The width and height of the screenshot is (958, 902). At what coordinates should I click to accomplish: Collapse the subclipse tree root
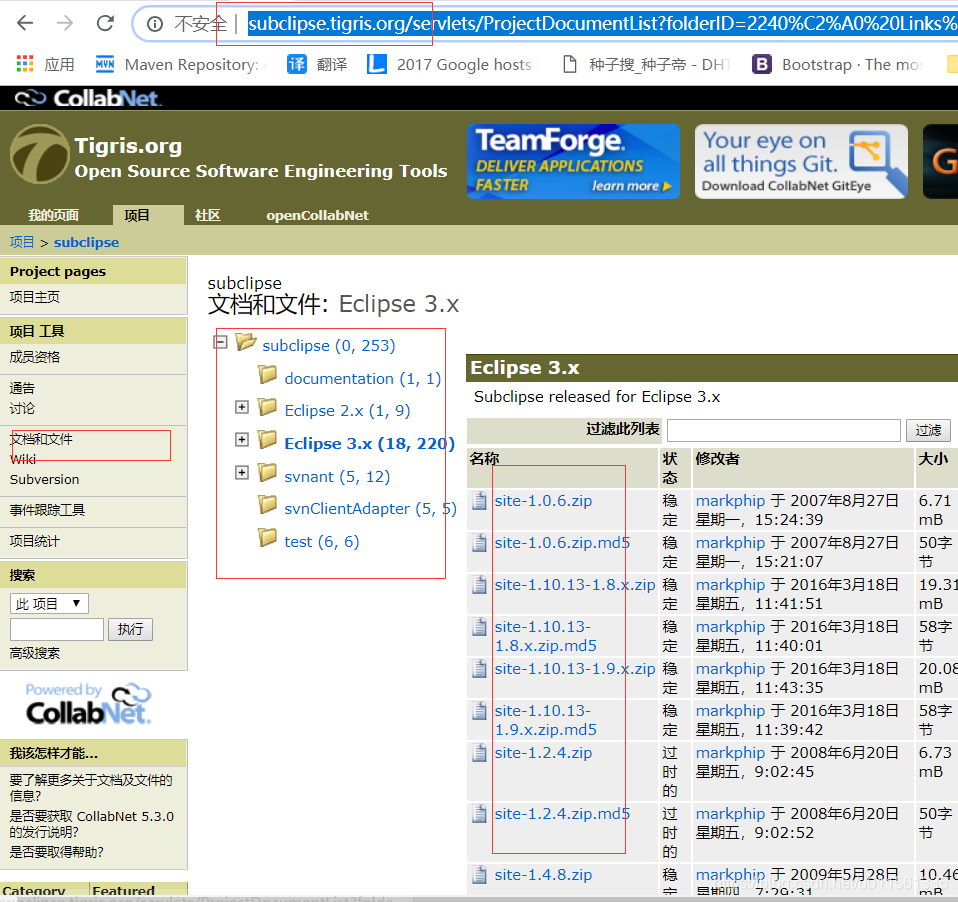pos(220,342)
